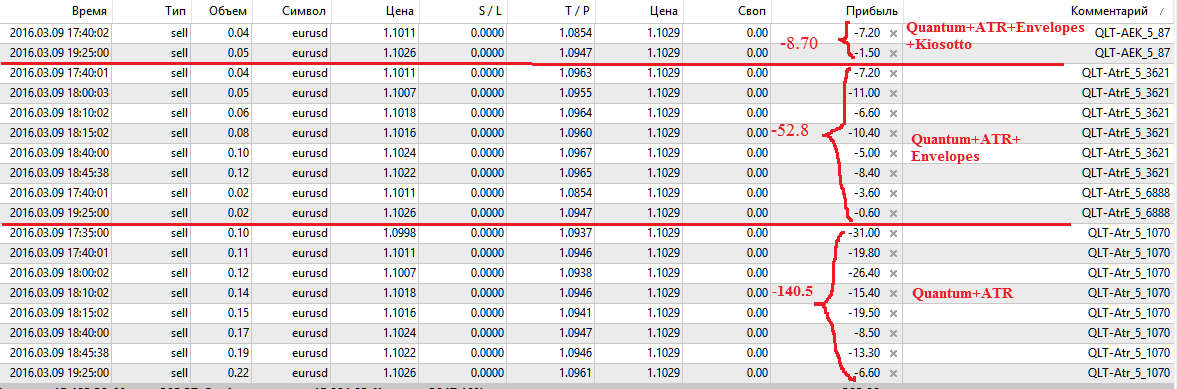Image resolution: width=1177 pixels, height=389 pixels.
Task: Click the take profit value 1.0961
Action: point(576,372)
